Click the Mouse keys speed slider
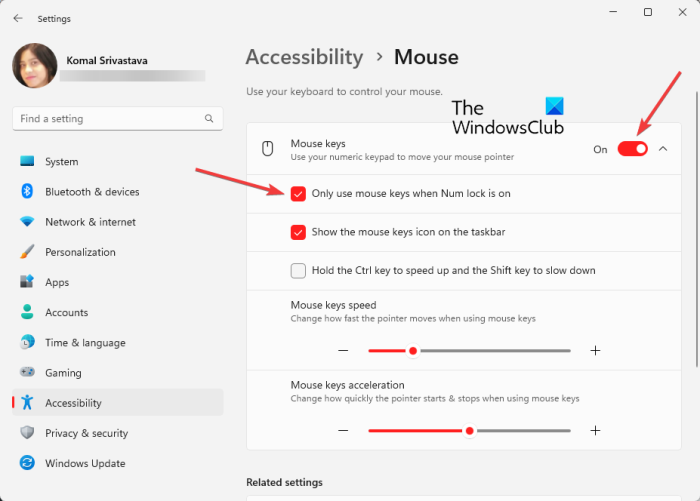This screenshot has height=501, width=700. [x=469, y=351]
